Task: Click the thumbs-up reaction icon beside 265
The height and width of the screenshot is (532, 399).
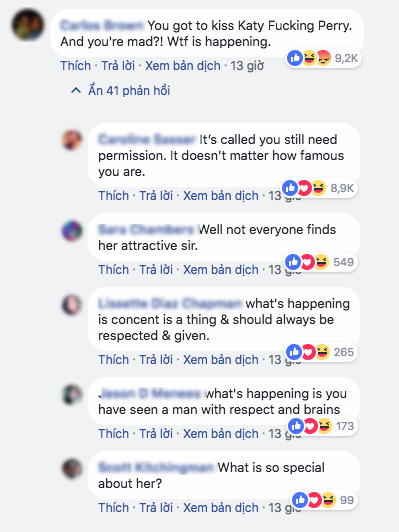Action: coord(294,352)
